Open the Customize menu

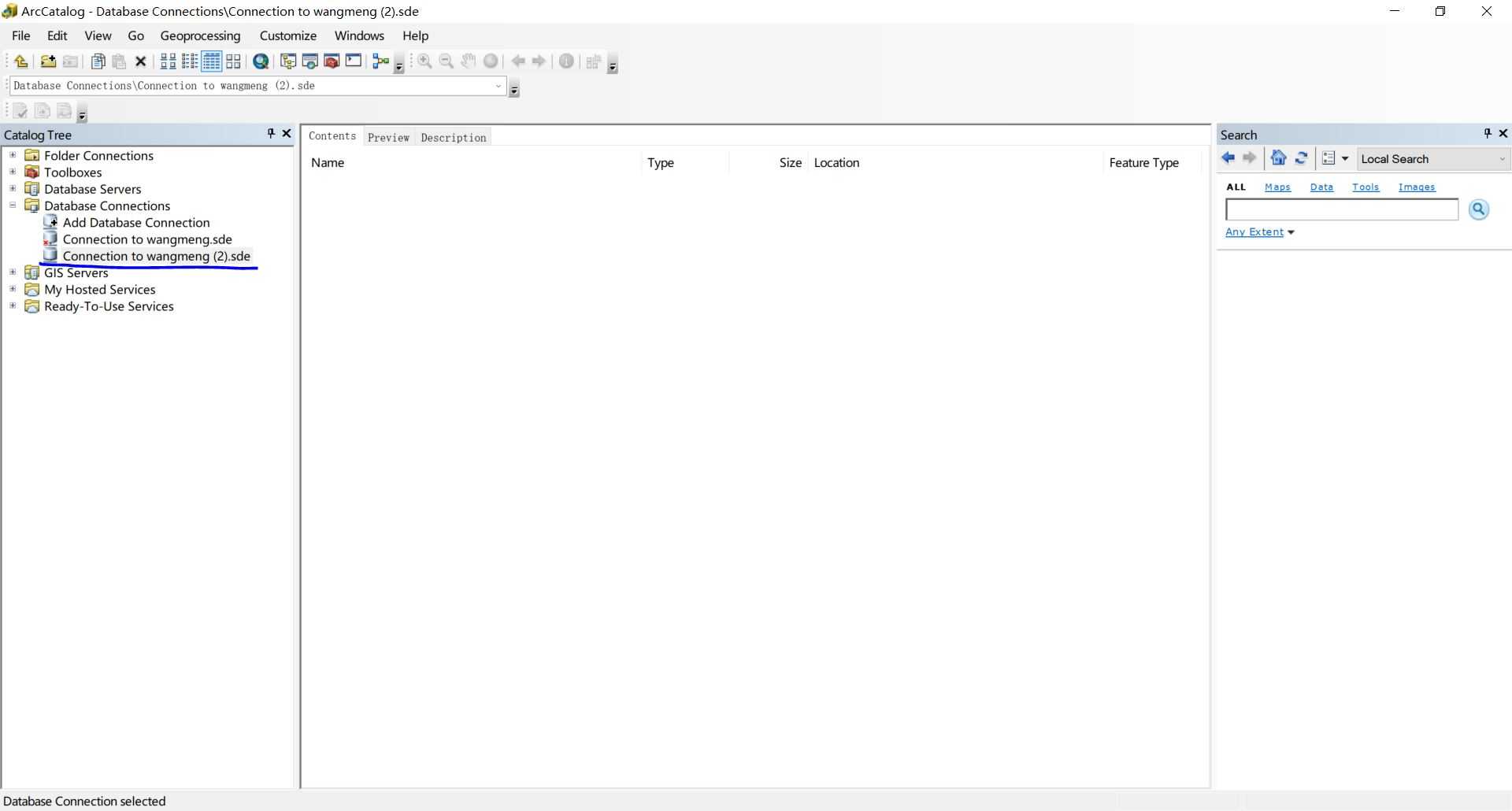pos(288,35)
